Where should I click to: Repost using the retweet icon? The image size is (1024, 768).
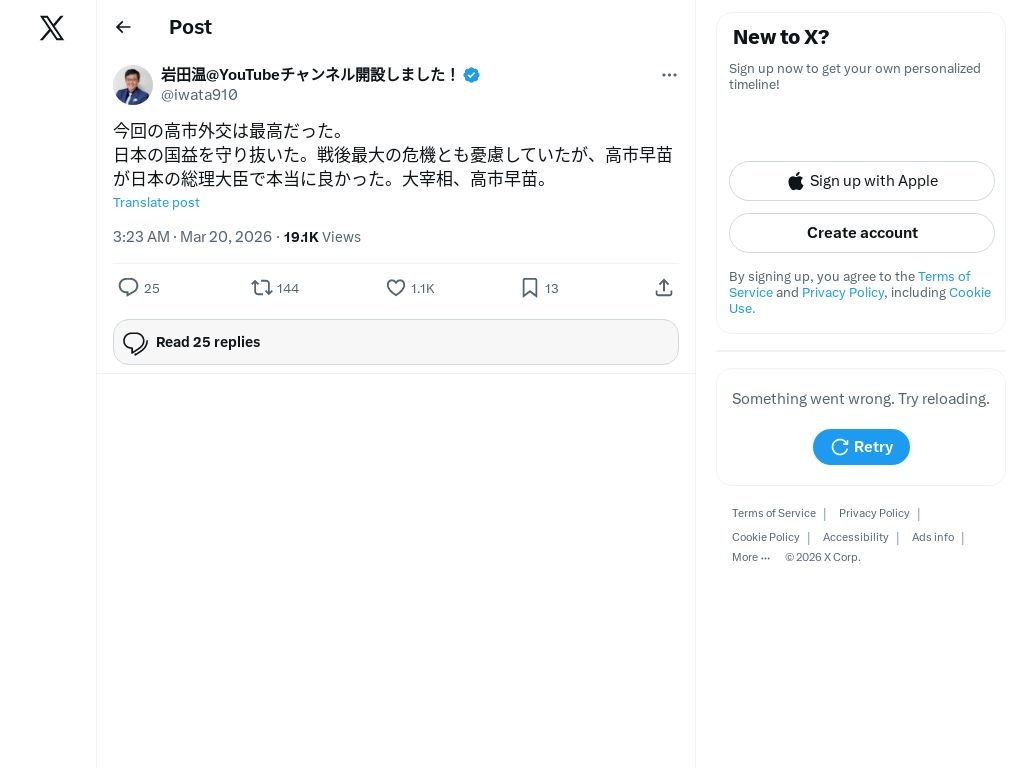coord(262,288)
